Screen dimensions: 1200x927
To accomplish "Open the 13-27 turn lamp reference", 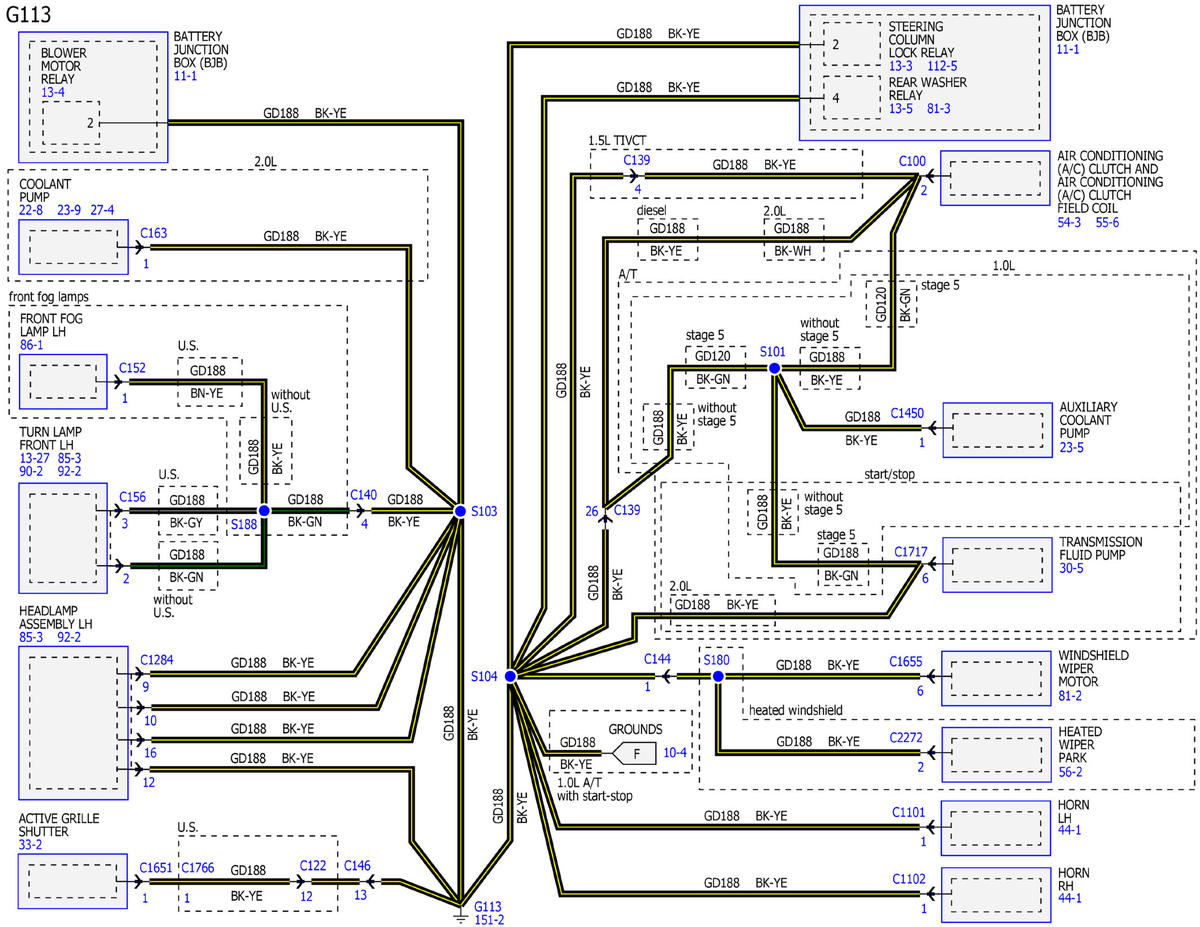I will click(35, 456).
